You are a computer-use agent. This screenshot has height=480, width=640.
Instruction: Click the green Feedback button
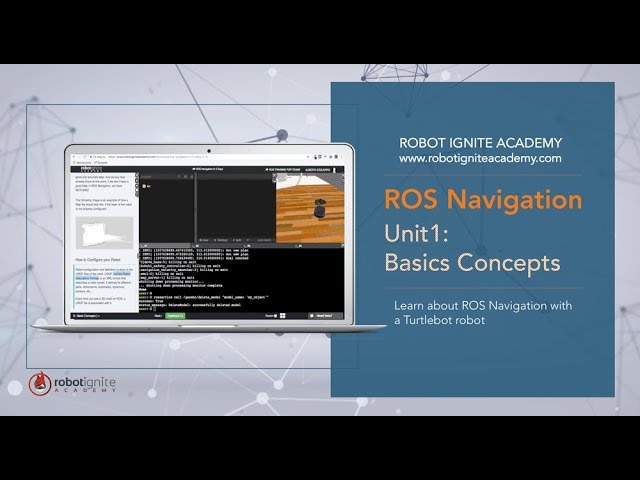[175, 316]
